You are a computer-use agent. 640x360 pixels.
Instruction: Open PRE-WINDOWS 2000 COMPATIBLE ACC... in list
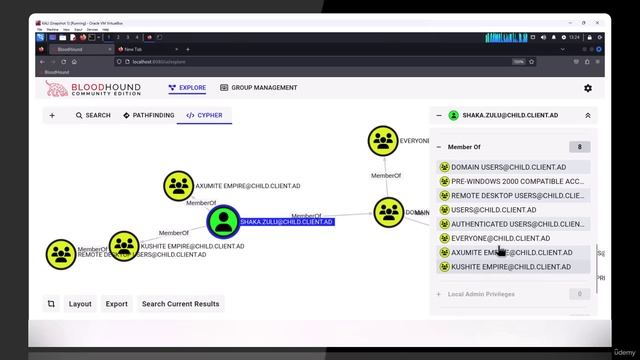(513, 181)
